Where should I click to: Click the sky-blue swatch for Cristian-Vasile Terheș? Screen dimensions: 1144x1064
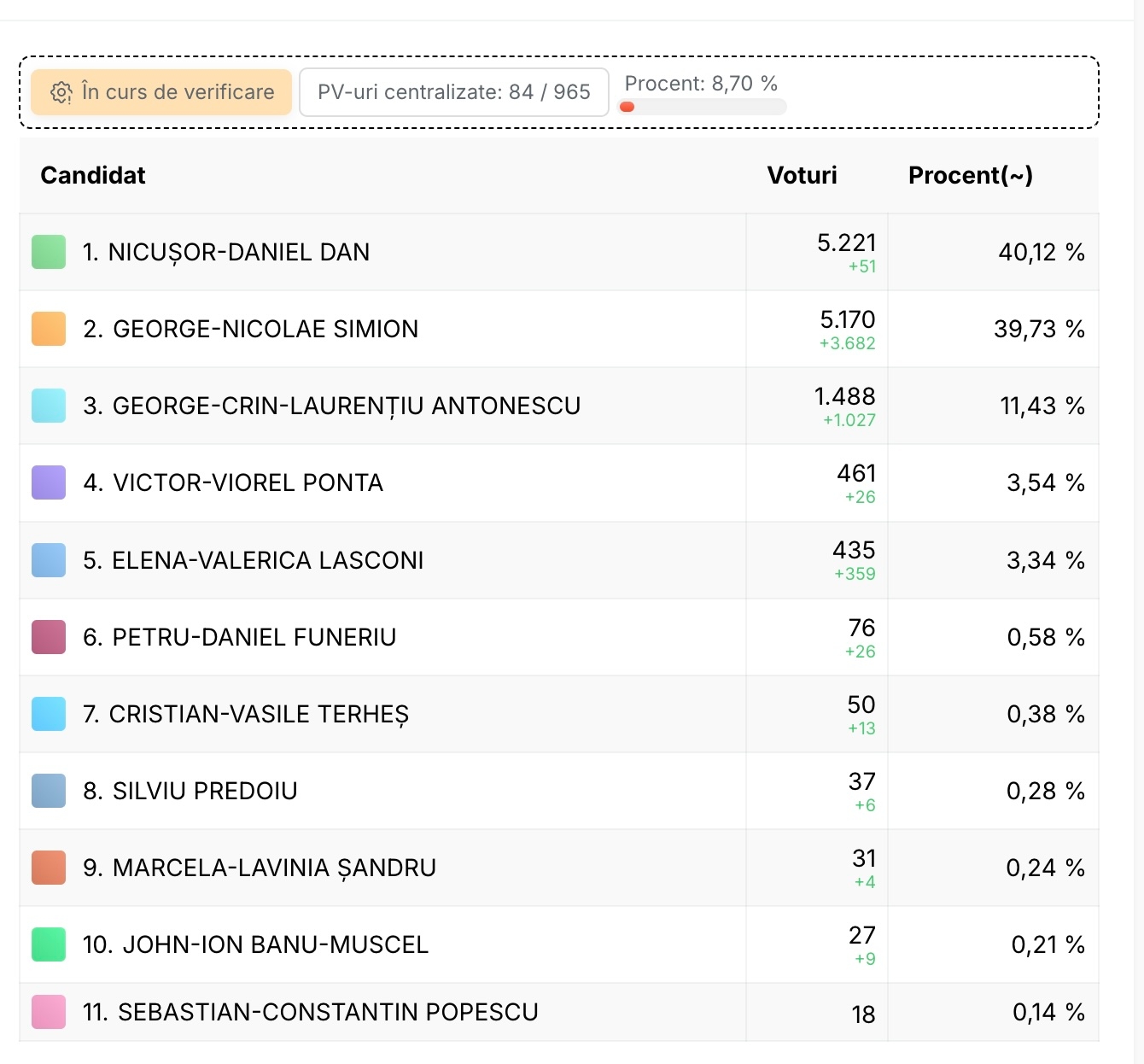coord(49,714)
